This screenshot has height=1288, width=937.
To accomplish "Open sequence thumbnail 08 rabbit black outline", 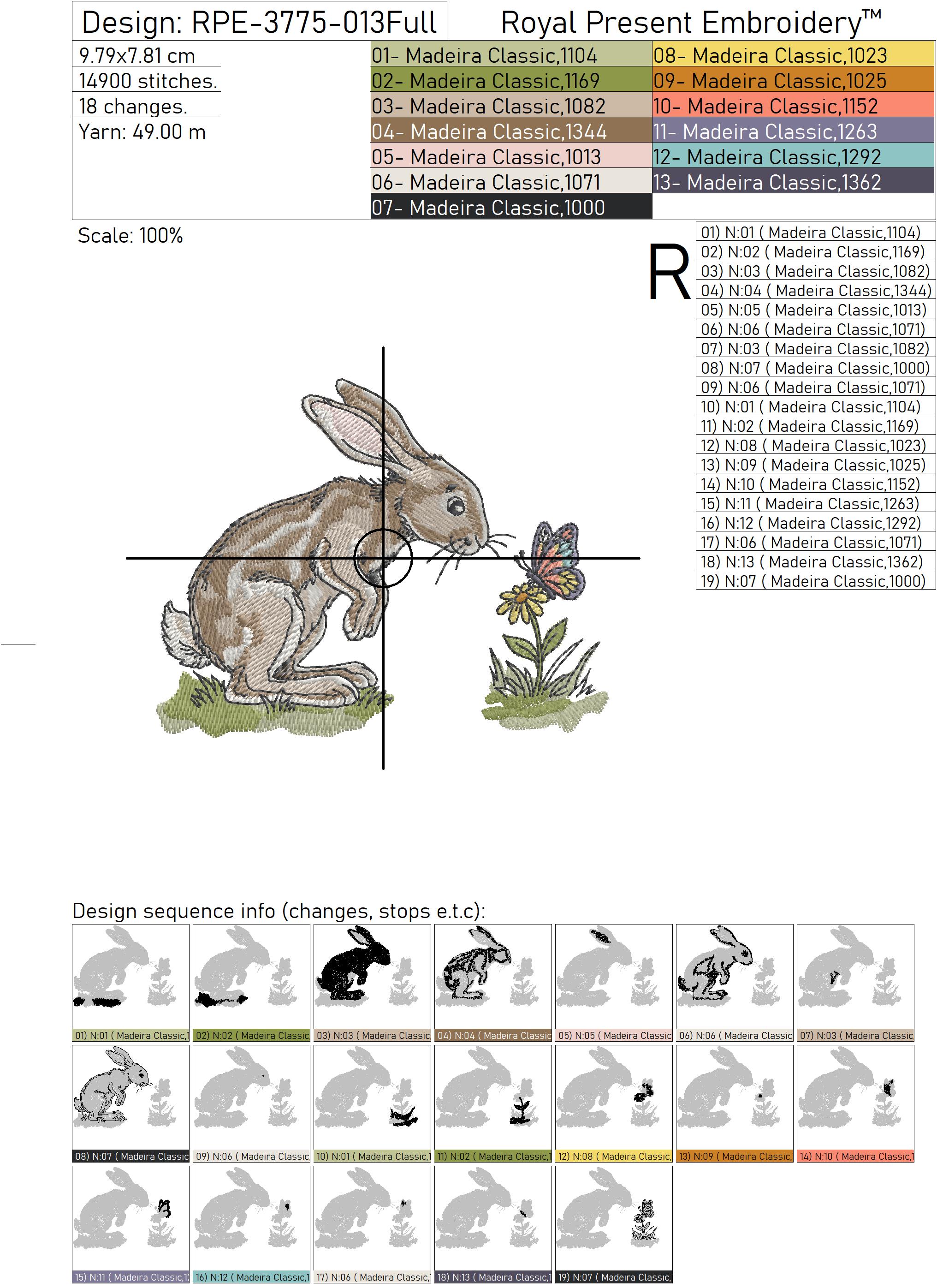I will point(130,1098).
